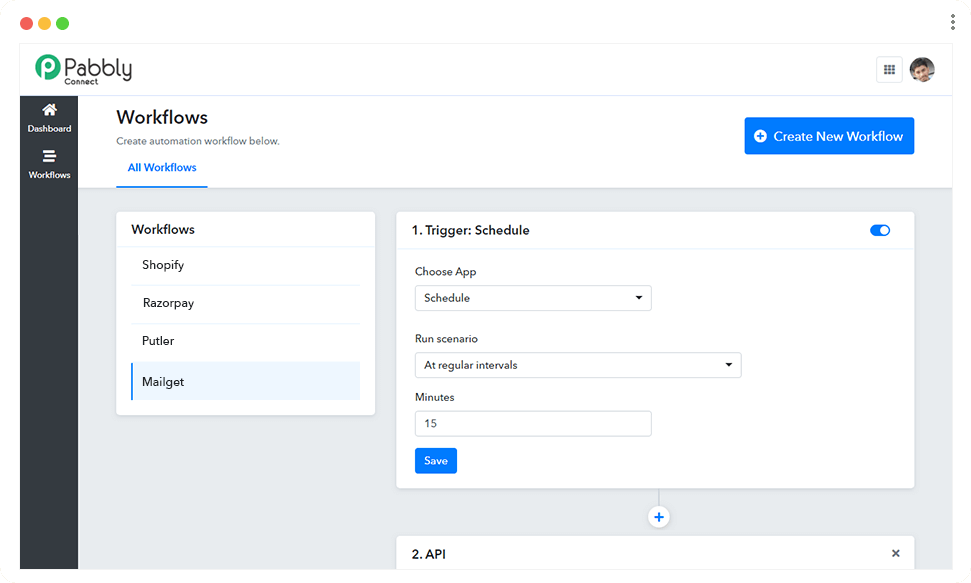The height and width of the screenshot is (583, 971).
Task: Click the Pabbly Connect logo
Action: [83, 69]
